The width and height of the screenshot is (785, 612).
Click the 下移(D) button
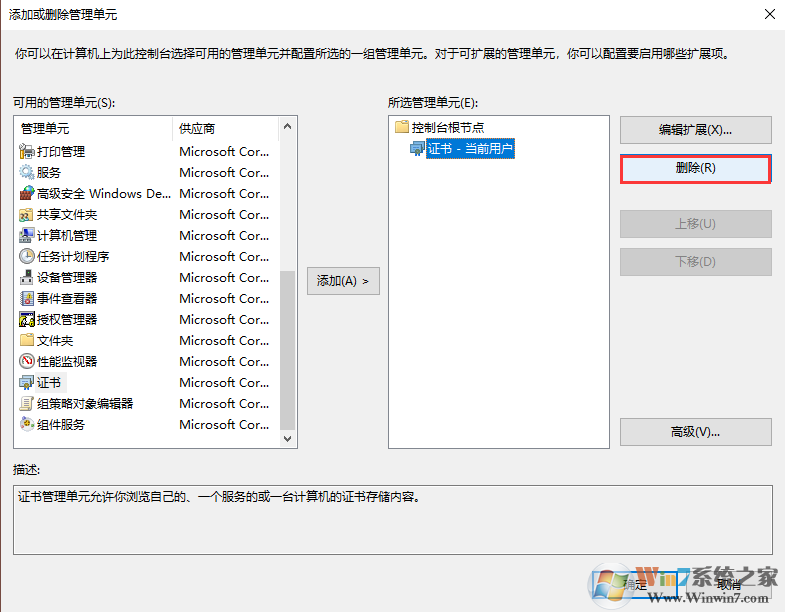[x=695, y=261]
